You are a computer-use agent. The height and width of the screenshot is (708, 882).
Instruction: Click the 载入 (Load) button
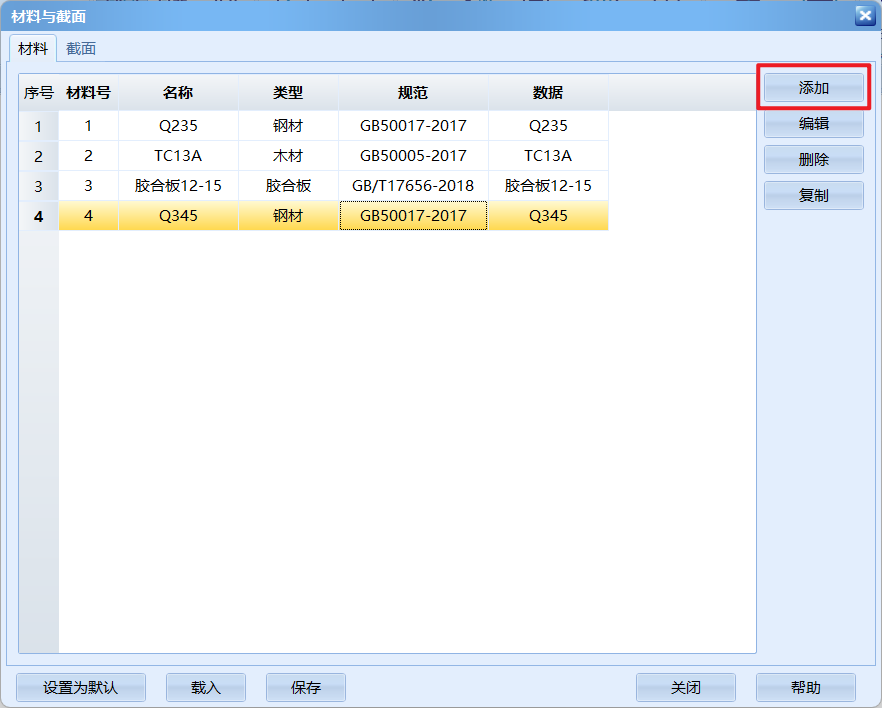pyautogui.click(x=205, y=688)
